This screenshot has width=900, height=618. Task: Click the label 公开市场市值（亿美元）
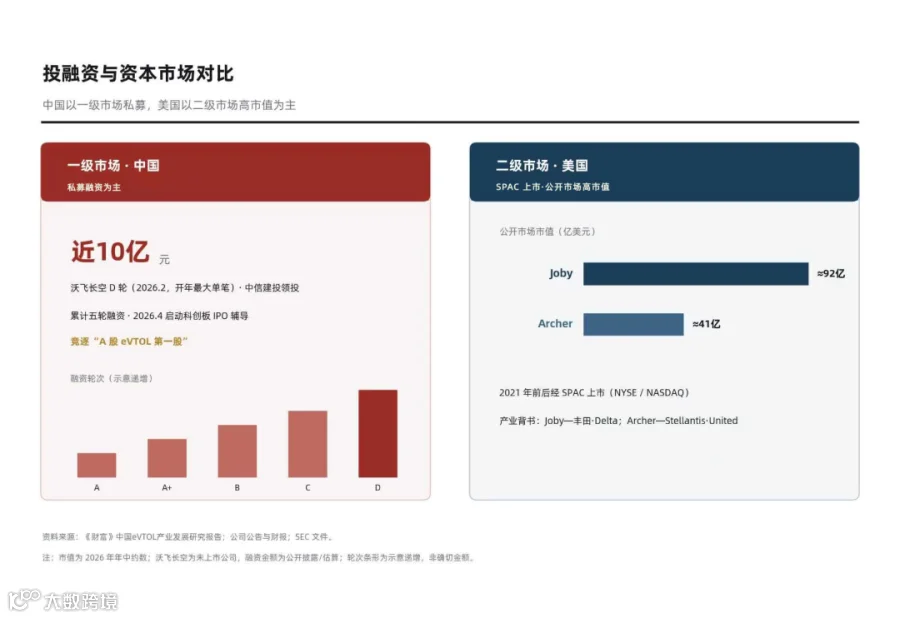(548, 231)
